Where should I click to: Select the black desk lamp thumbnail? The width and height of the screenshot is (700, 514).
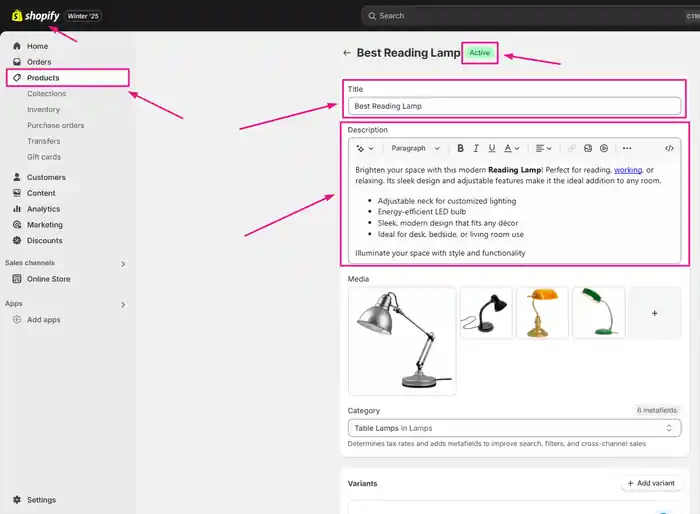coord(486,313)
